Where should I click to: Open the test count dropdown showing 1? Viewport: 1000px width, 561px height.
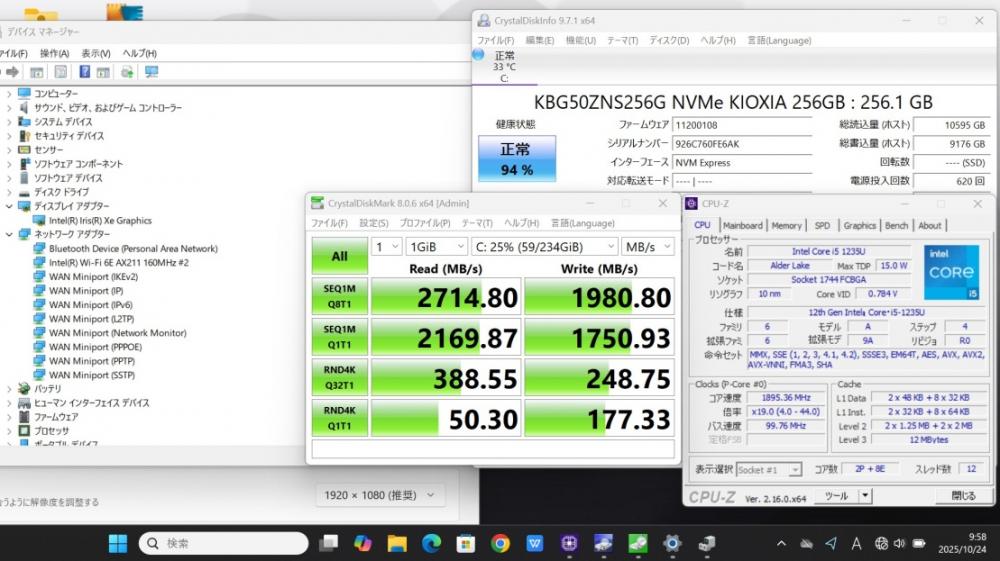[386, 247]
